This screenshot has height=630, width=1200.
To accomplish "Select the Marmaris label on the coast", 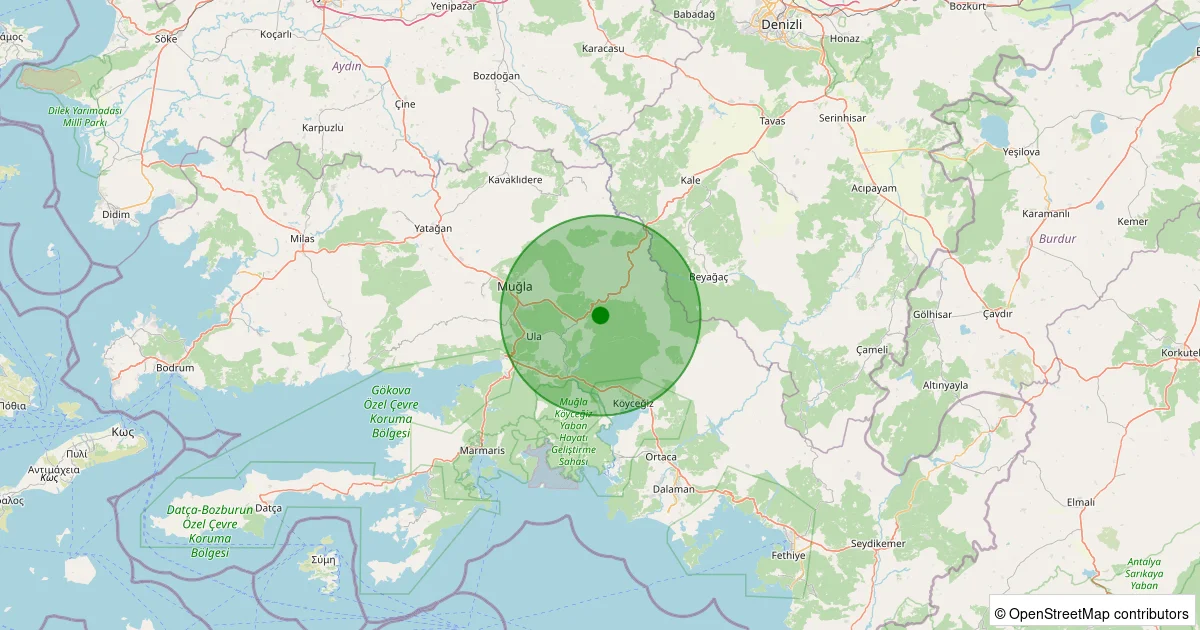I will tap(483, 451).
